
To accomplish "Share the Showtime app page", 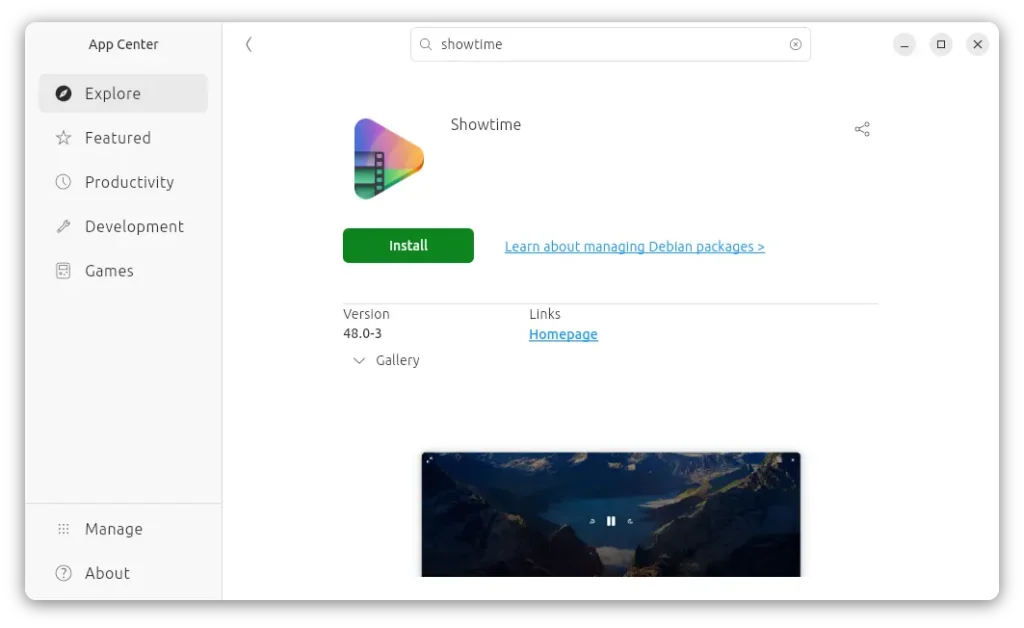I will point(862,128).
